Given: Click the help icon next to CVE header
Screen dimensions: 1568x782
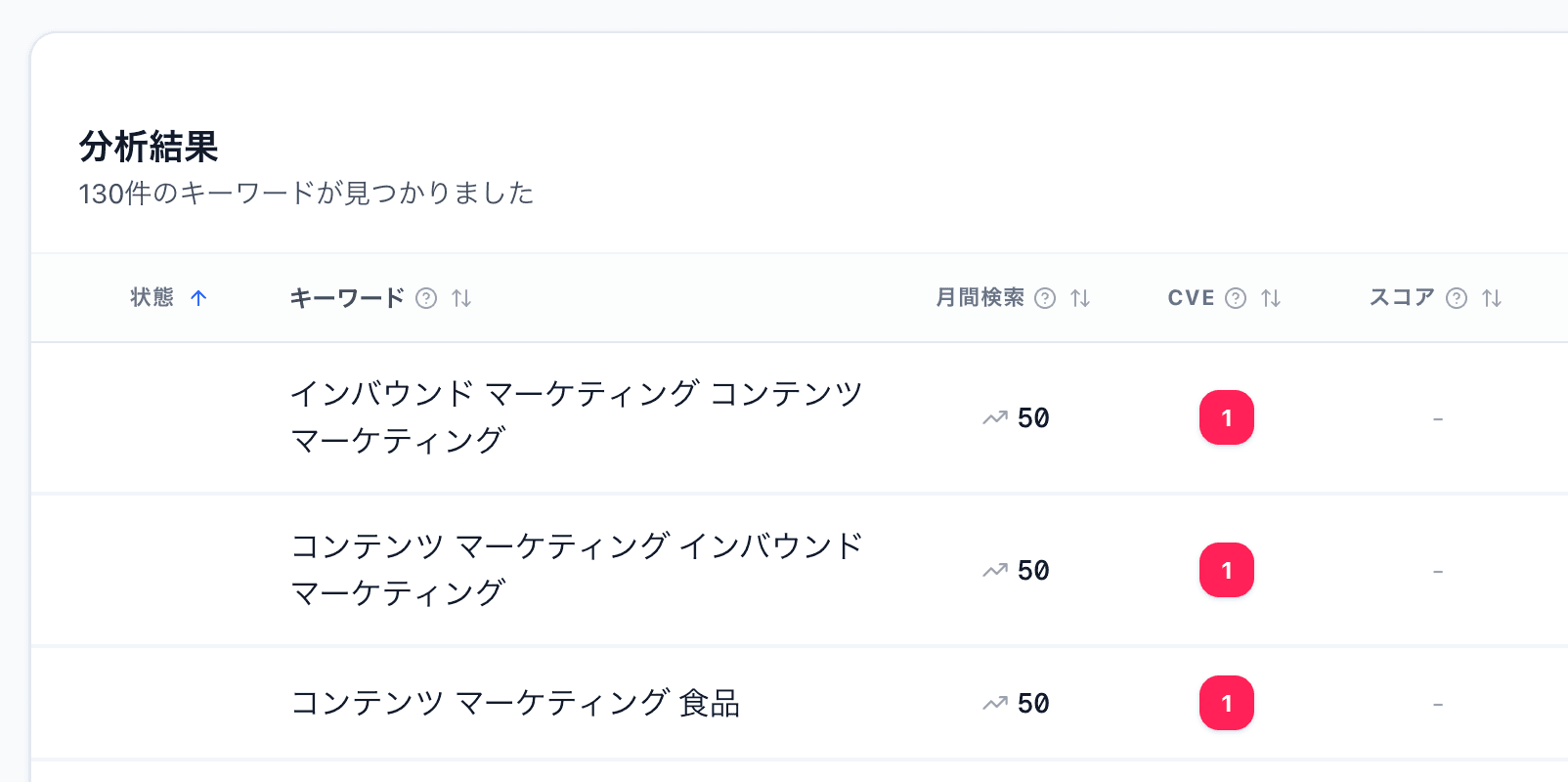Looking at the screenshot, I should pyautogui.click(x=1237, y=298).
